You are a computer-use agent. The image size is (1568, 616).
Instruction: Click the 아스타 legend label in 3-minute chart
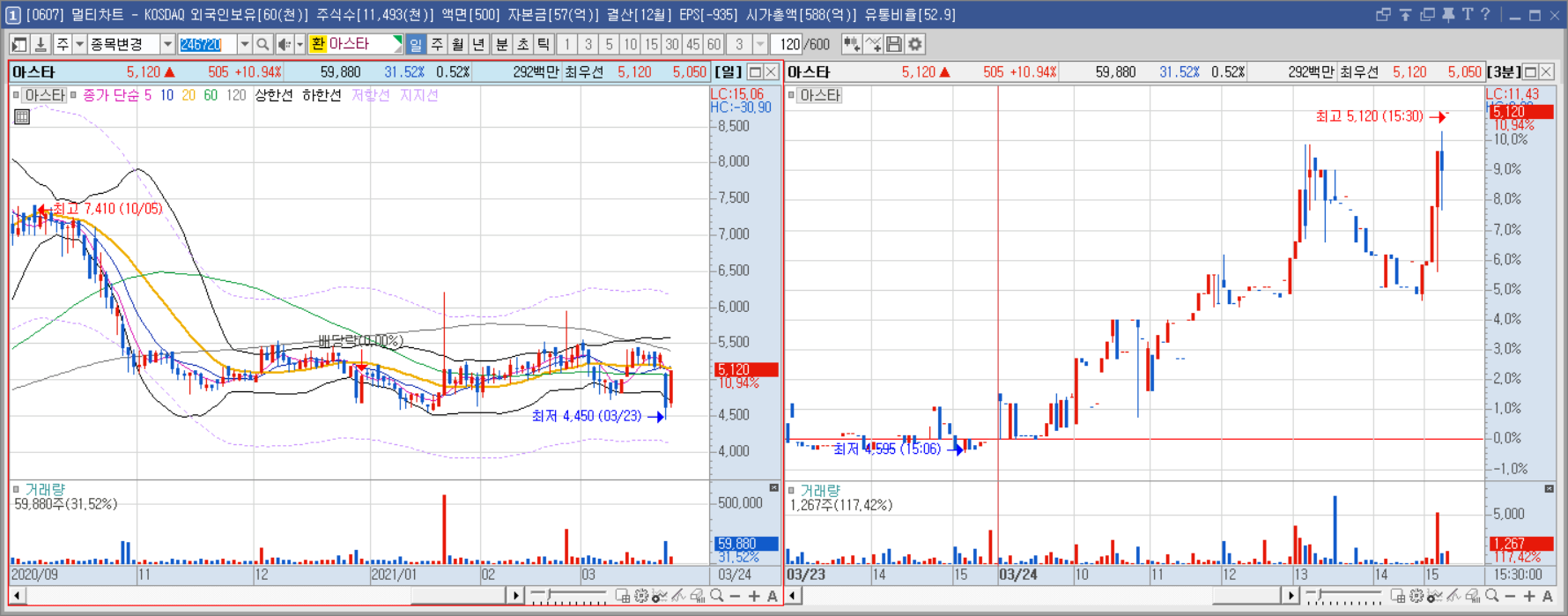[x=819, y=95]
